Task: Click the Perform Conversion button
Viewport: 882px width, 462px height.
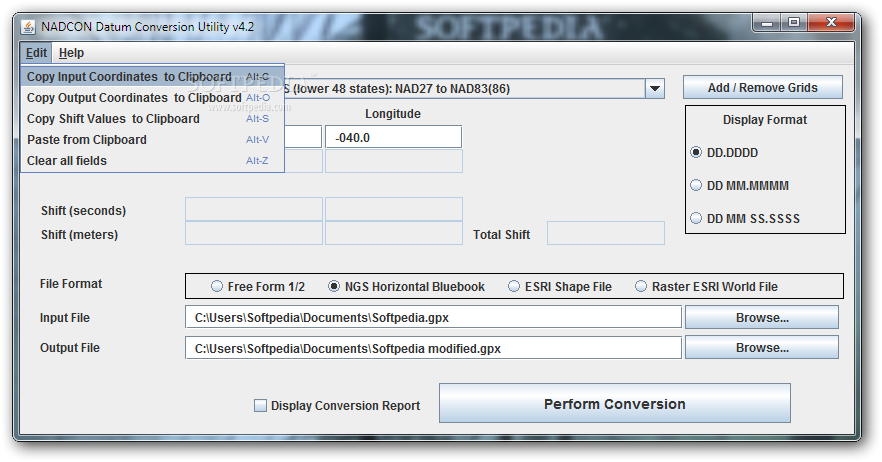Action: [x=615, y=403]
